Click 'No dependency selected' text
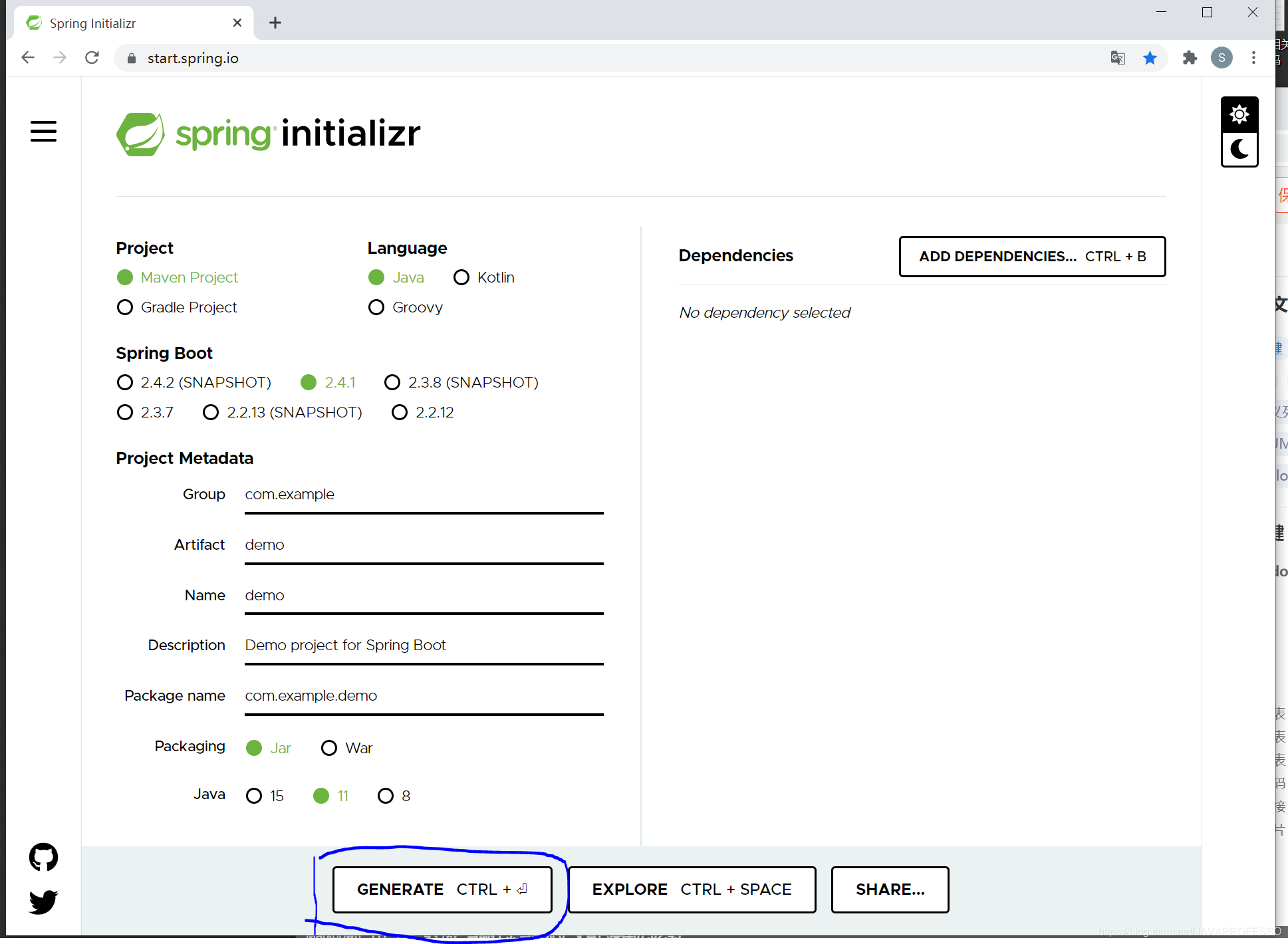1288x944 pixels. click(765, 312)
